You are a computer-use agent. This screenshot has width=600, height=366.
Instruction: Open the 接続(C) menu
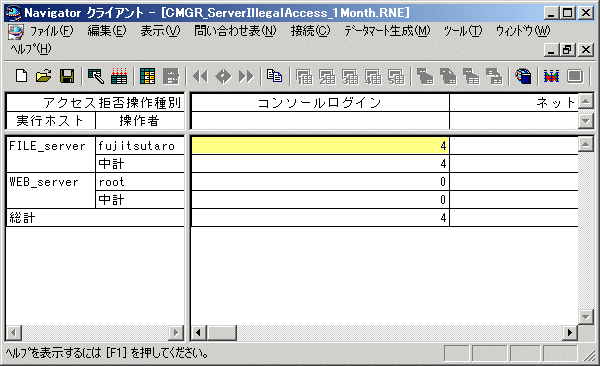(x=310, y=31)
